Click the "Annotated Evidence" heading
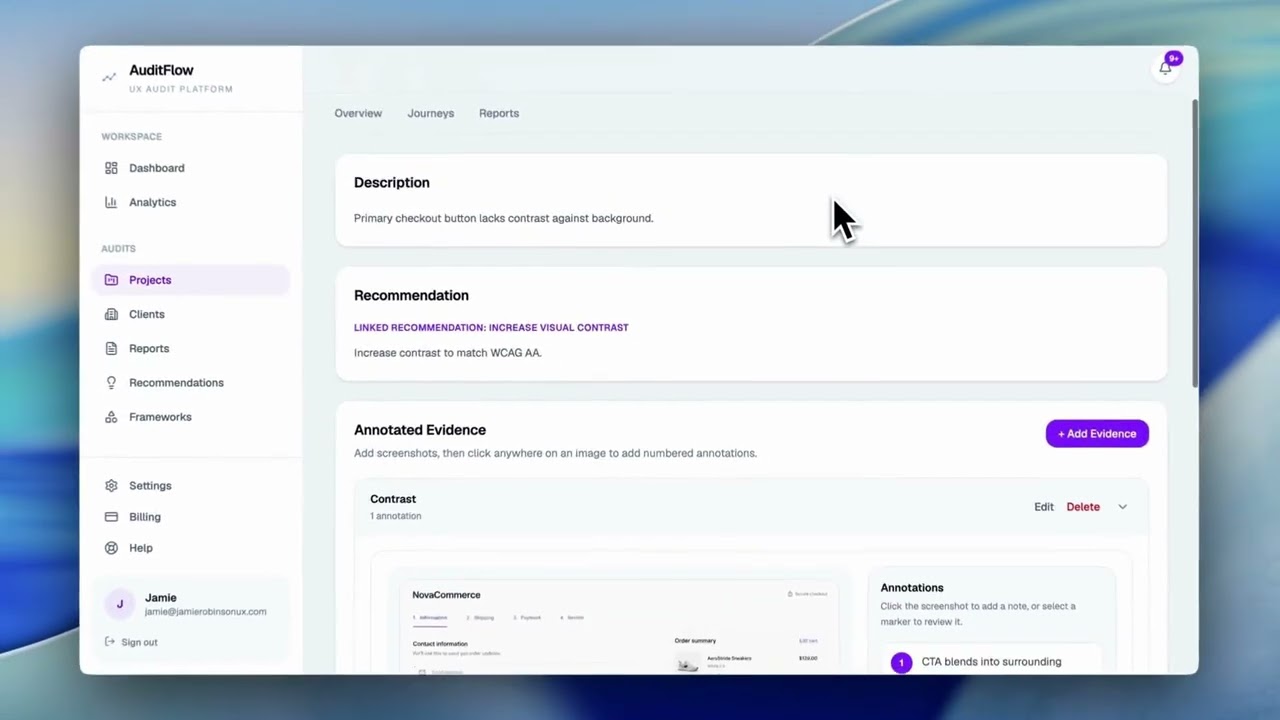This screenshot has width=1280, height=720. [420, 430]
